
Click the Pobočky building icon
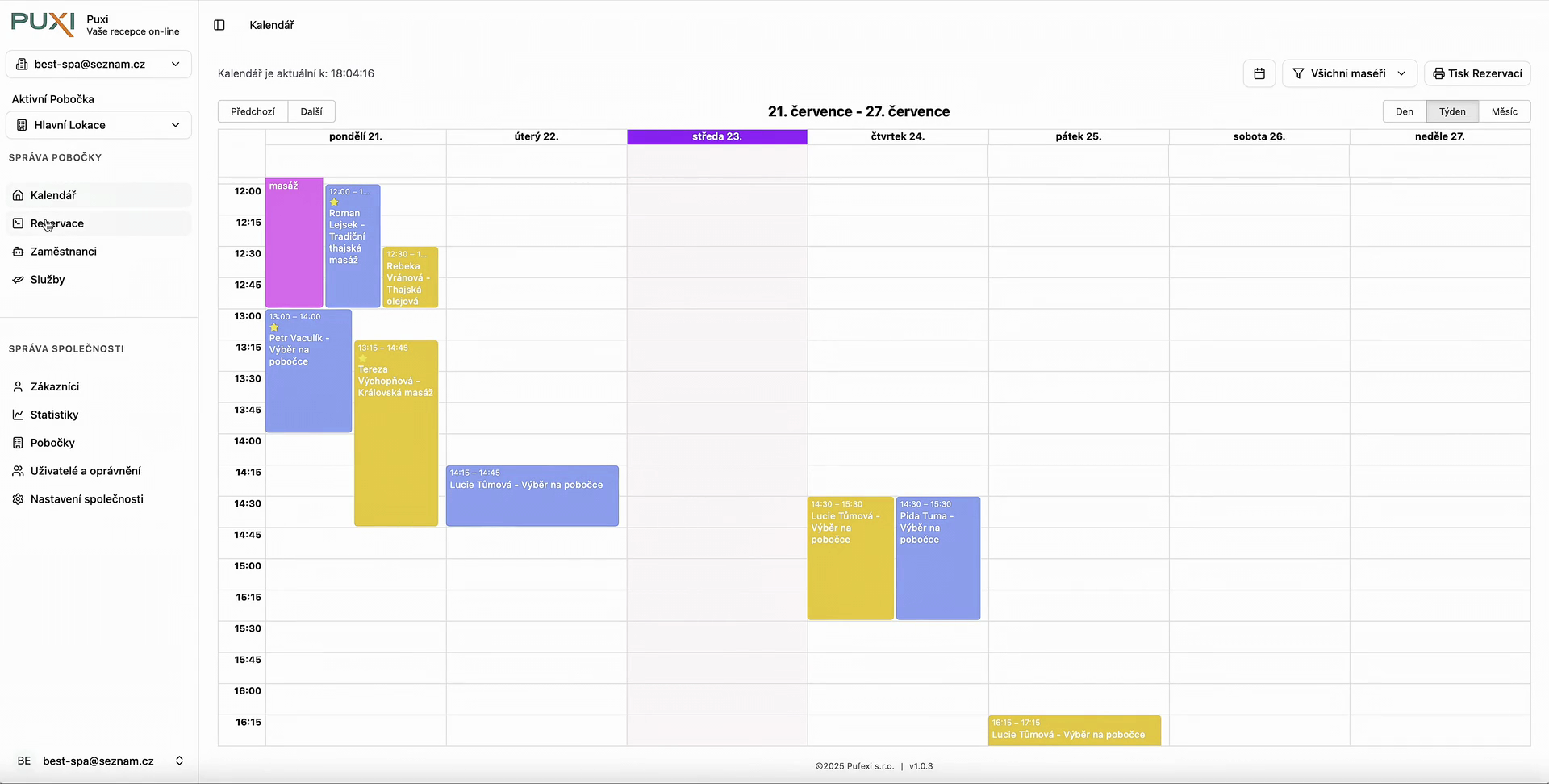click(x=18, y=443)
